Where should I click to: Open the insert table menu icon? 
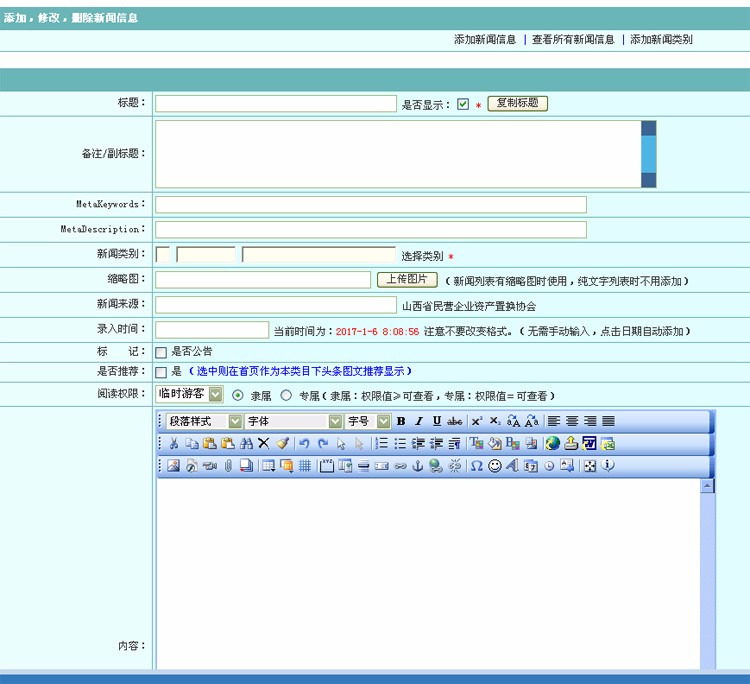pos(268,465)
